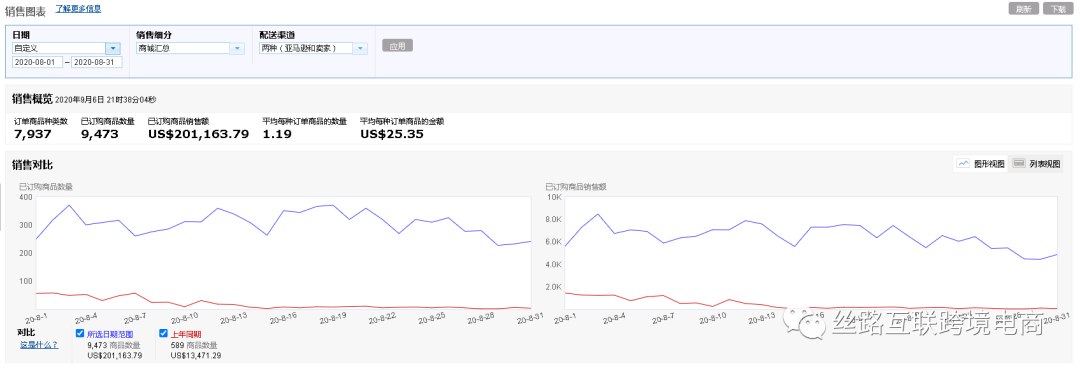Viewport: 1080px width, 371px height.
Task: Switch to 列表视图 table view
Action: click(1036, 164)
